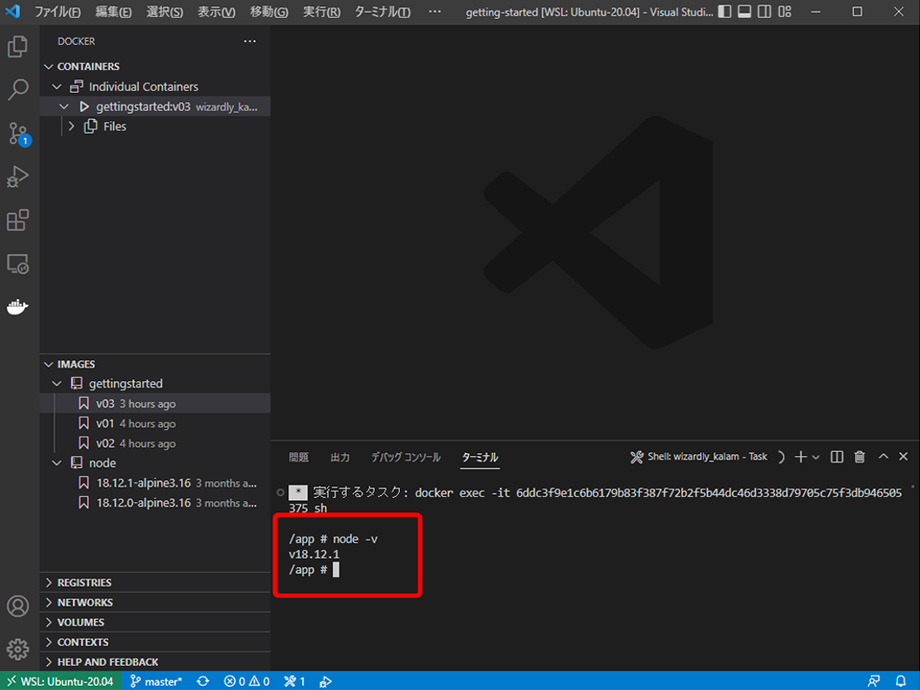Image resolution: width=920 pixels, height=690 pixels.
Task: Open the 編集(E) menu
Action: (x=113, y=12)
